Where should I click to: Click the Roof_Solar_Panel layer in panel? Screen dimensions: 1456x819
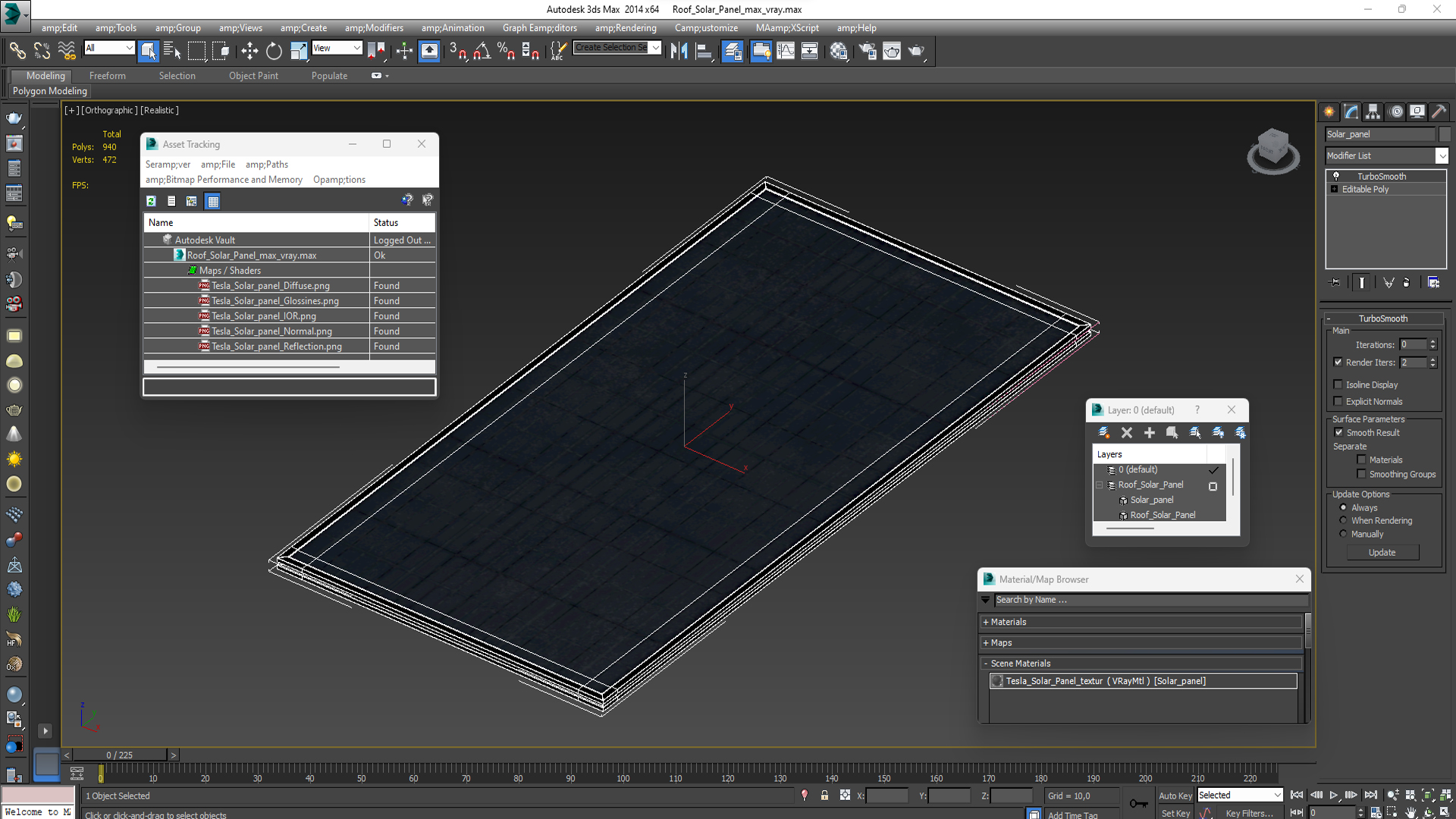(x=1151, y=485)
